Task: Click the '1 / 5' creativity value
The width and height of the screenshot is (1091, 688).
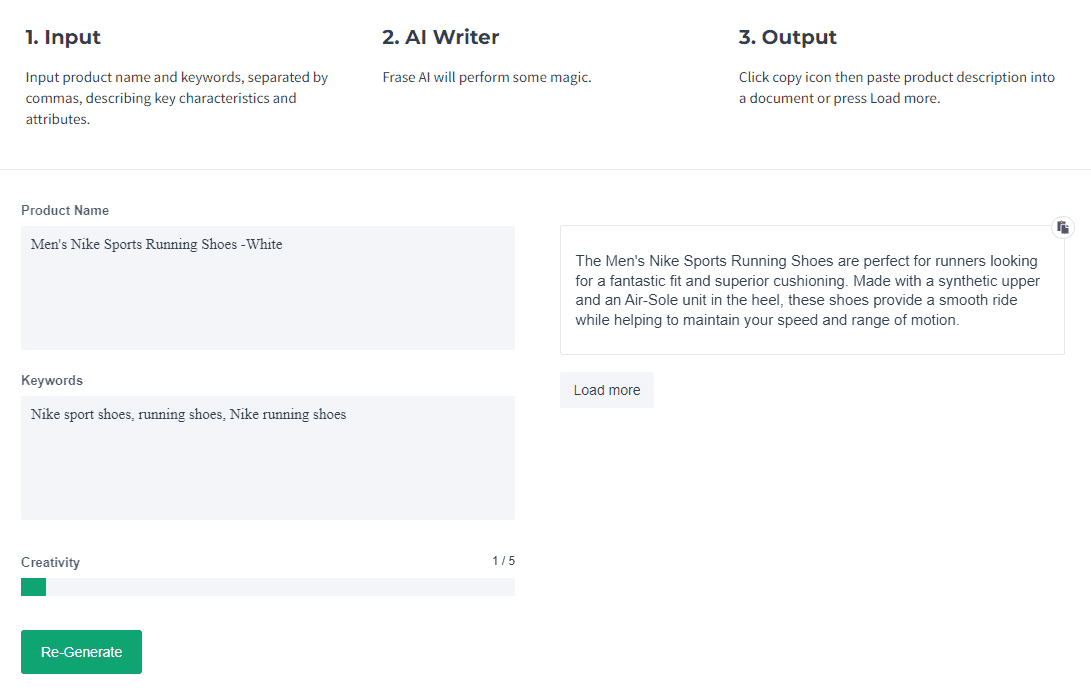Action: tap(504, 561)
